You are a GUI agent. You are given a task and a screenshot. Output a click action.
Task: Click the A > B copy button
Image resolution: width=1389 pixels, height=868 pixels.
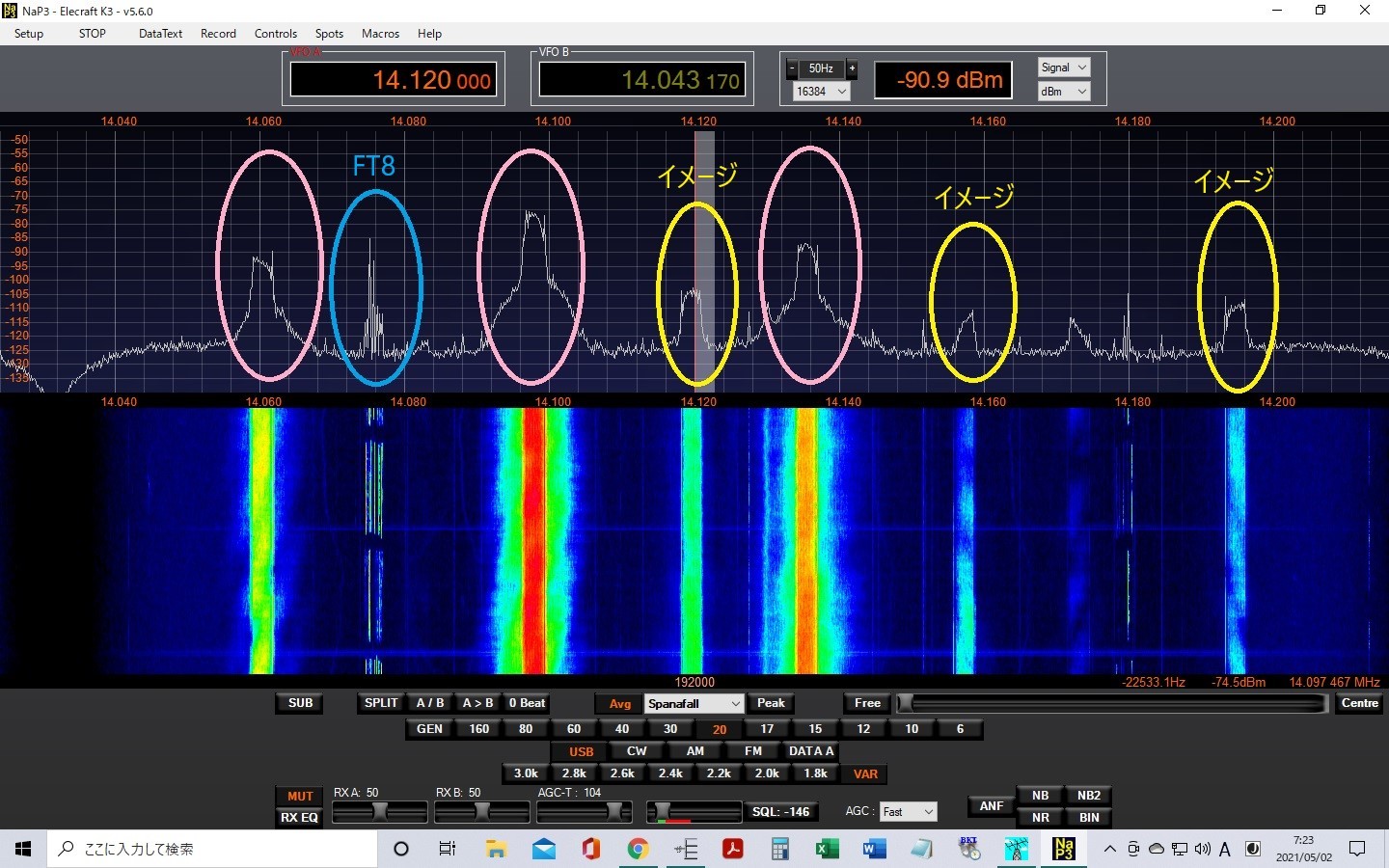(x=477, y=703)
